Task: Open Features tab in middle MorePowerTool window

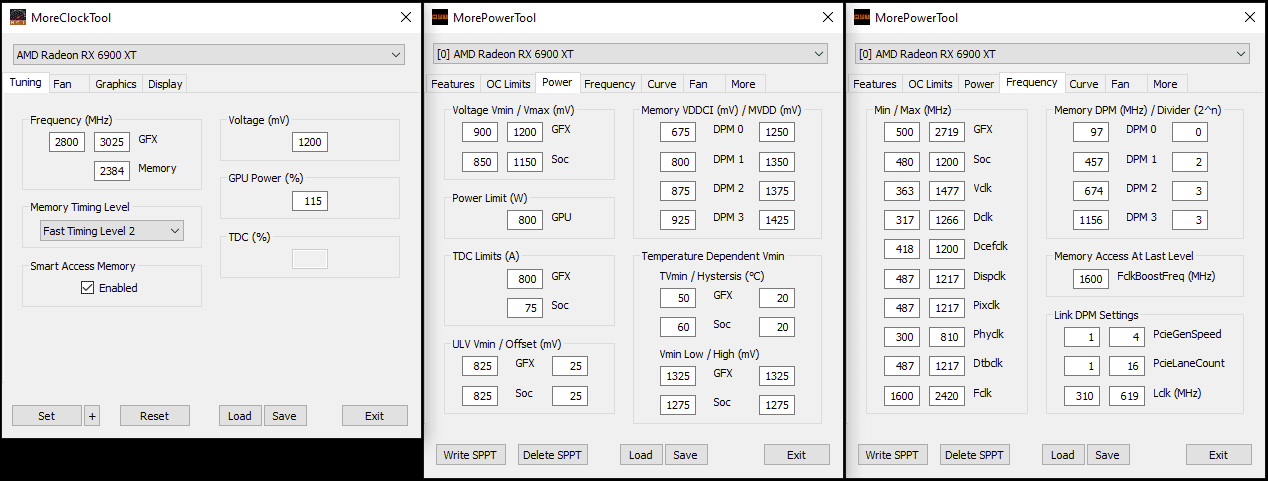Action: click(x=452, y=84)
